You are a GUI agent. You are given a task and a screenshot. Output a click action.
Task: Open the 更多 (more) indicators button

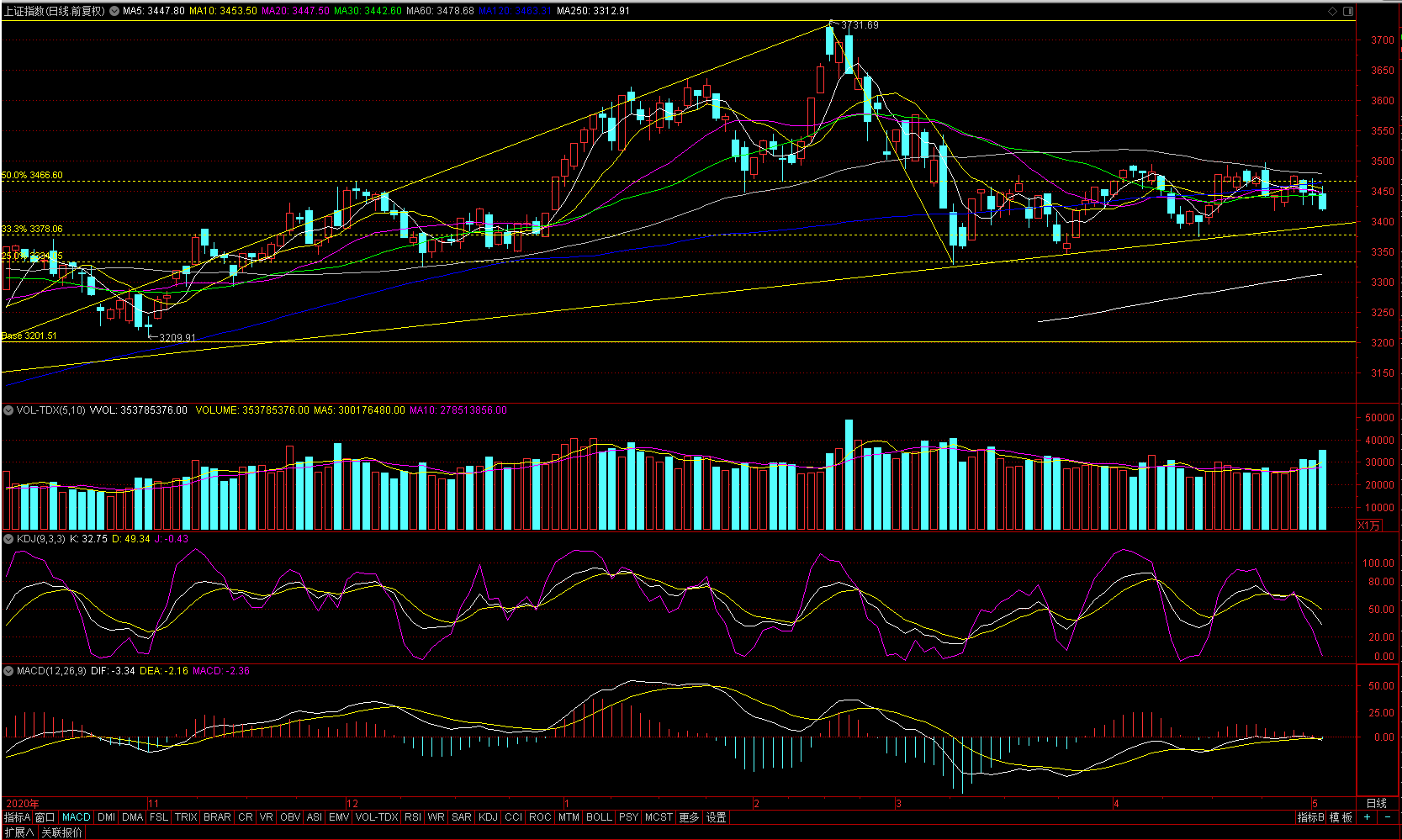[x=689, y=817]
